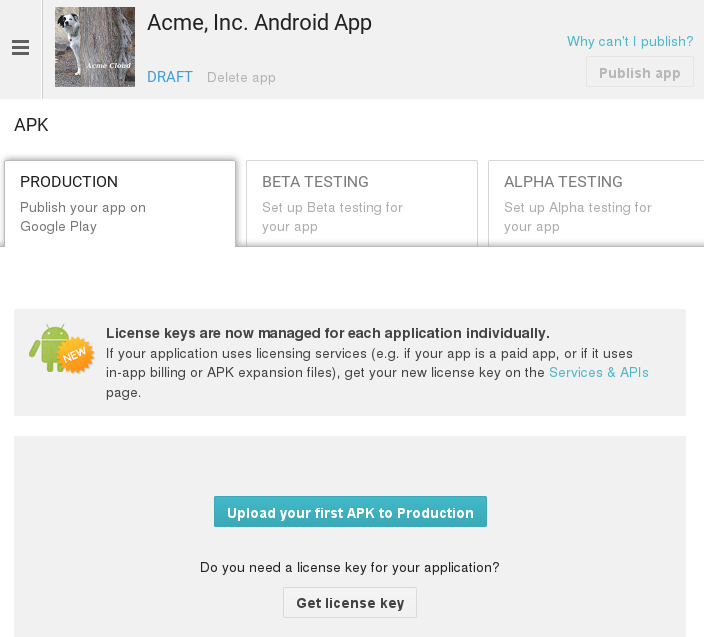Click "Publish your app on Google Play" subtitle

click(x=83, y=217)
